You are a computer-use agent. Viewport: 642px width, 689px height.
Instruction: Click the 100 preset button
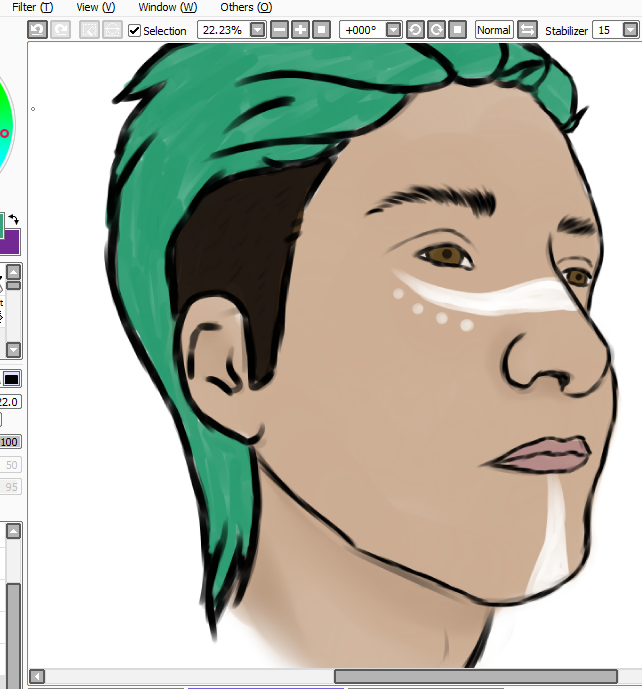point(10,442)
